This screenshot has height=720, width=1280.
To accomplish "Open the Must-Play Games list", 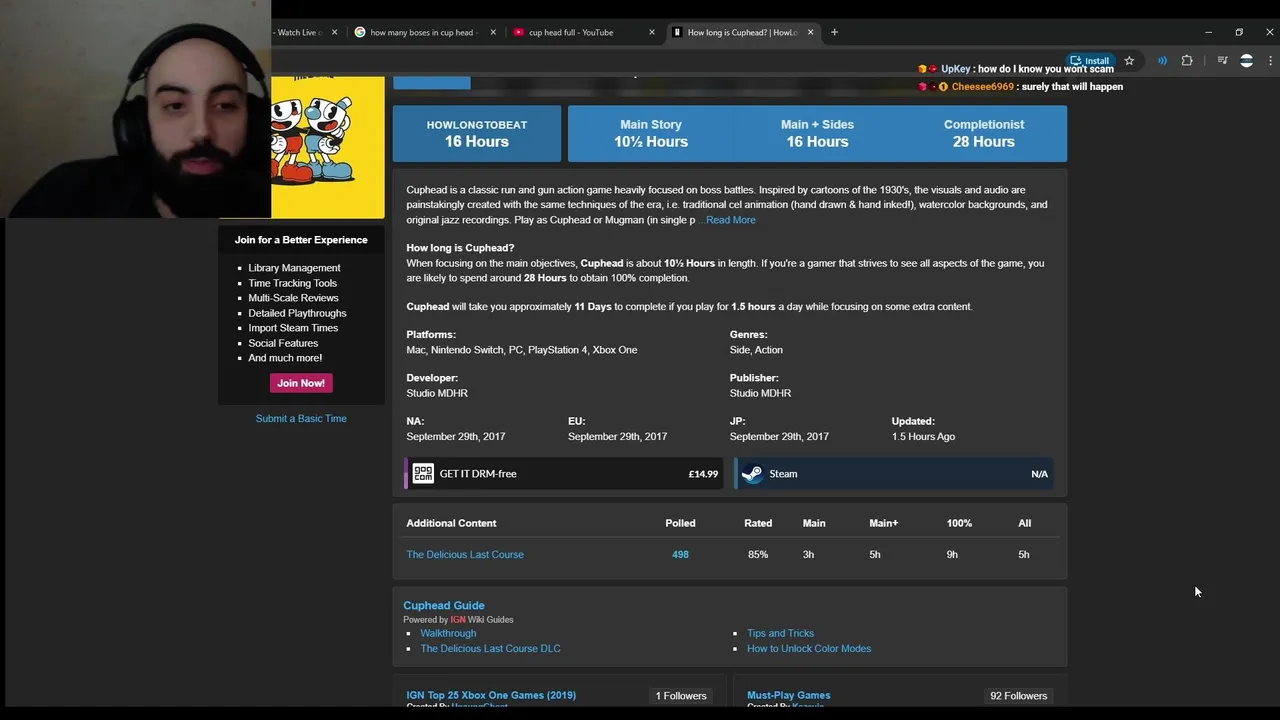I will tap(788, 695).
